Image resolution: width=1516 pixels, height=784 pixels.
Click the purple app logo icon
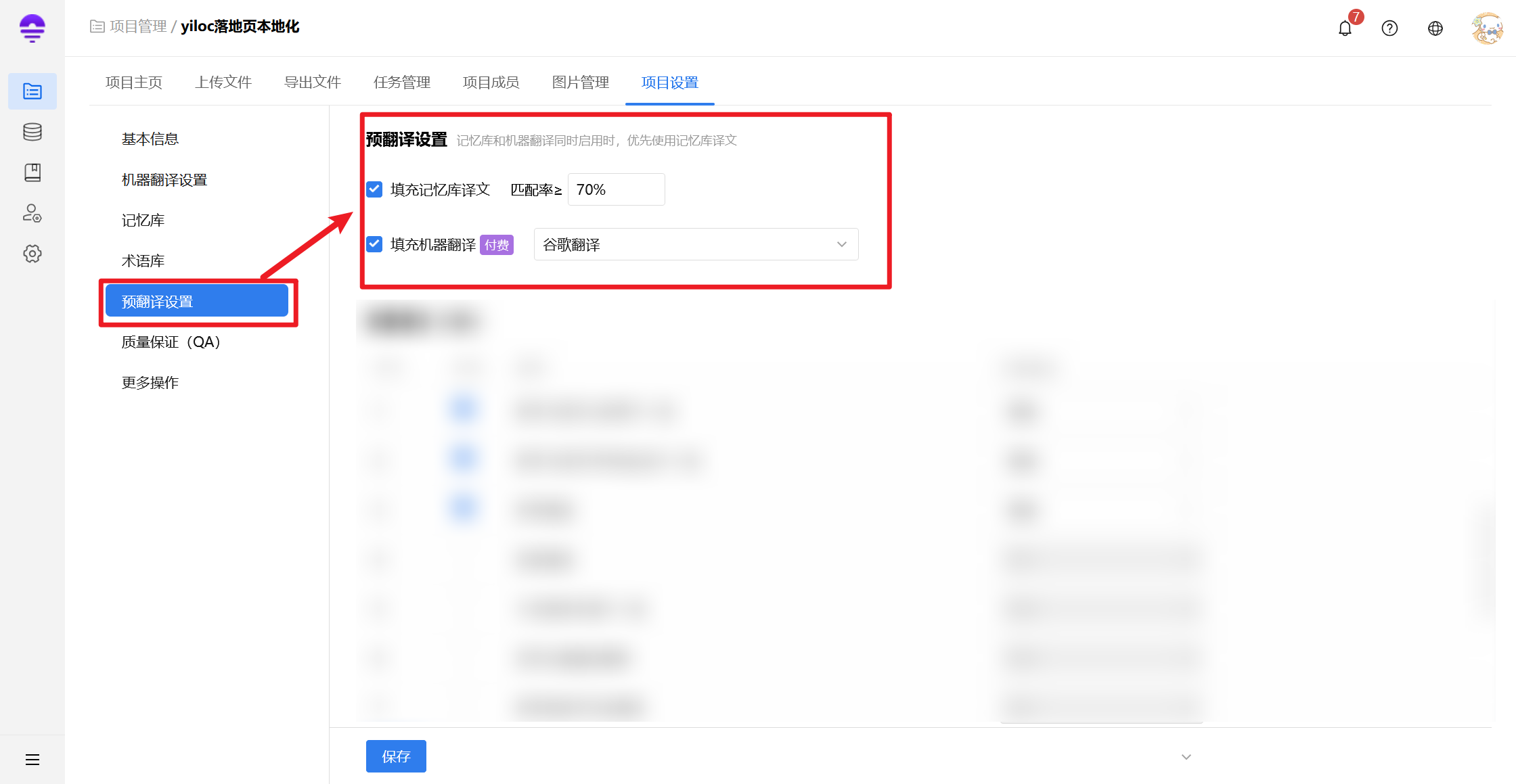point(32,28)
